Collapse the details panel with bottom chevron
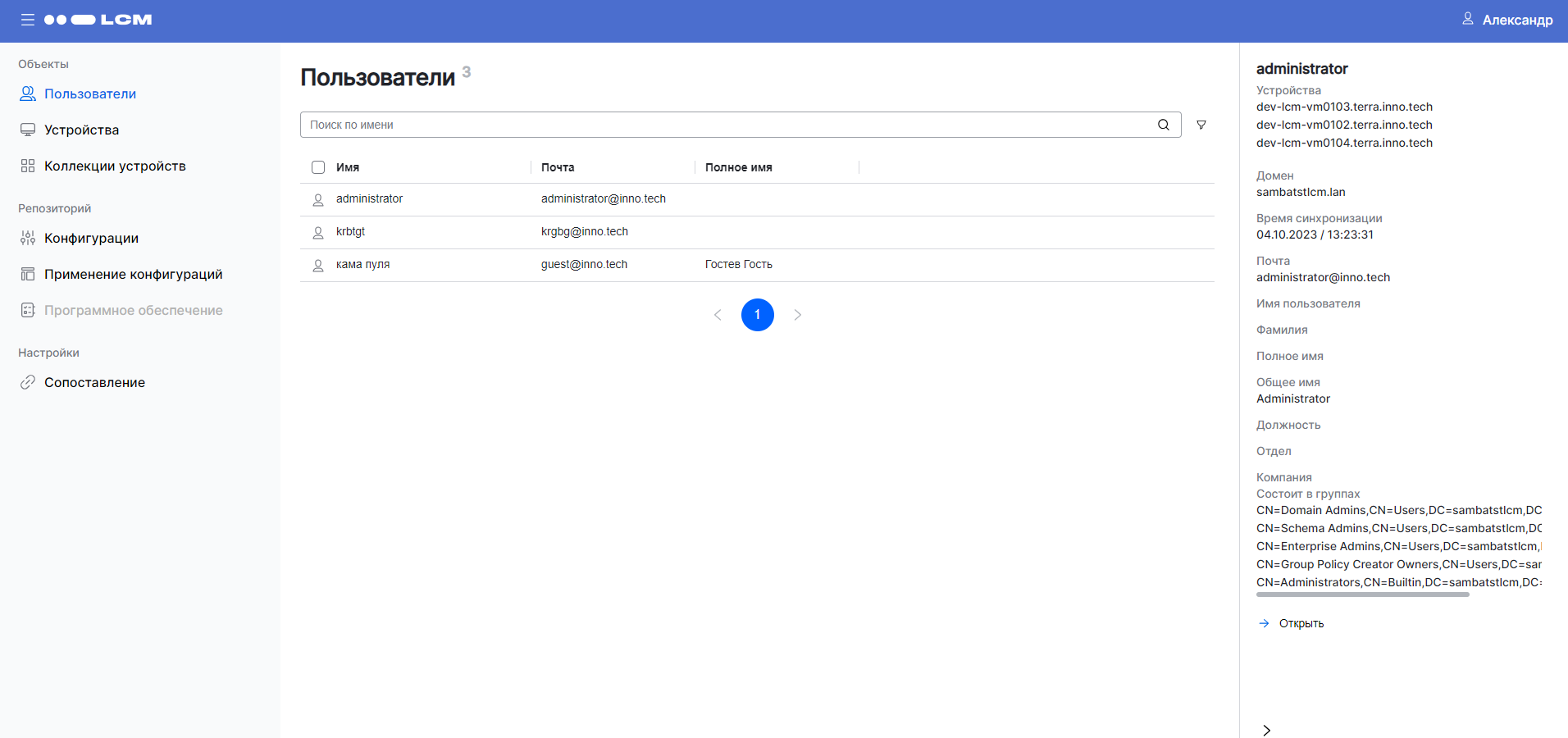 (x=1266, y=730)
